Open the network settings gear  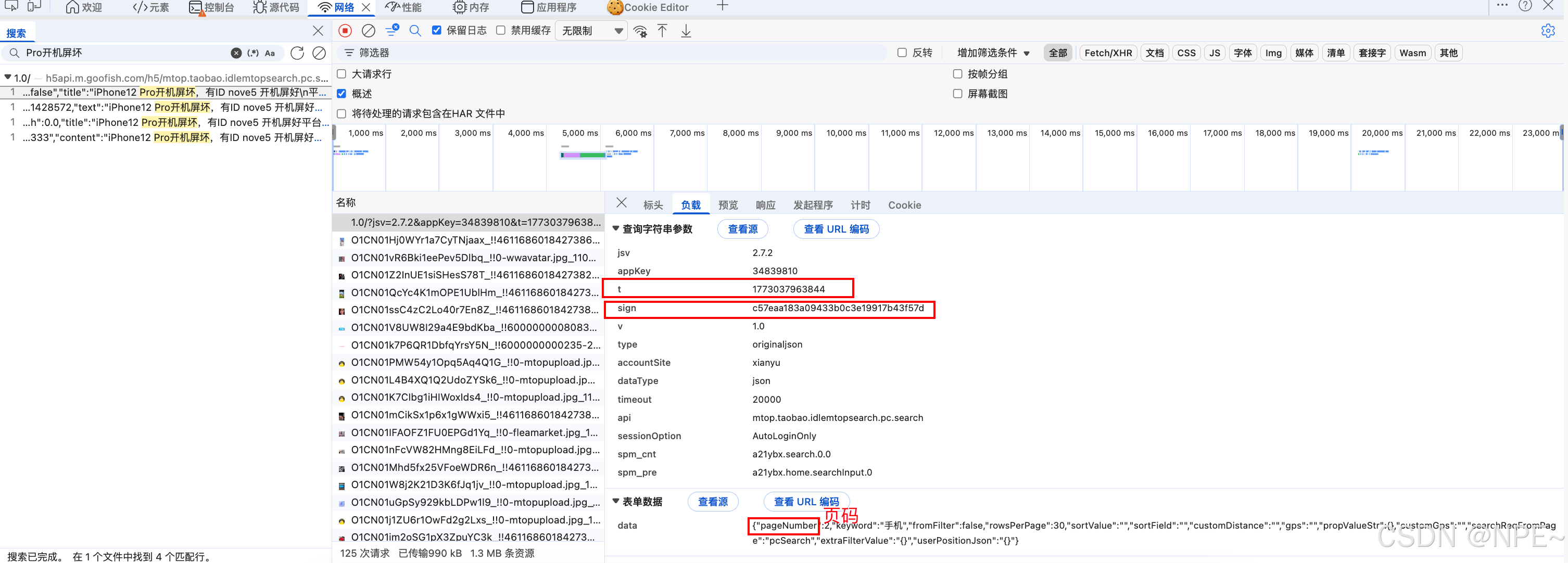pos(1547,30)
